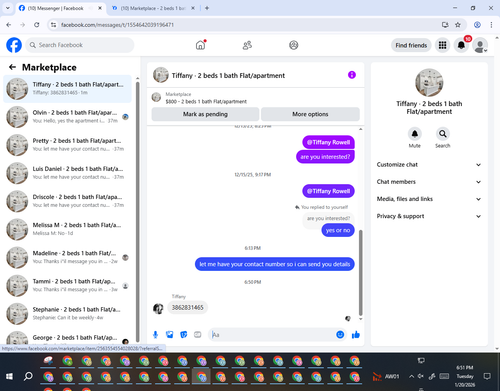
Task: Open conversation information purple icon
Action: point(352,75)
